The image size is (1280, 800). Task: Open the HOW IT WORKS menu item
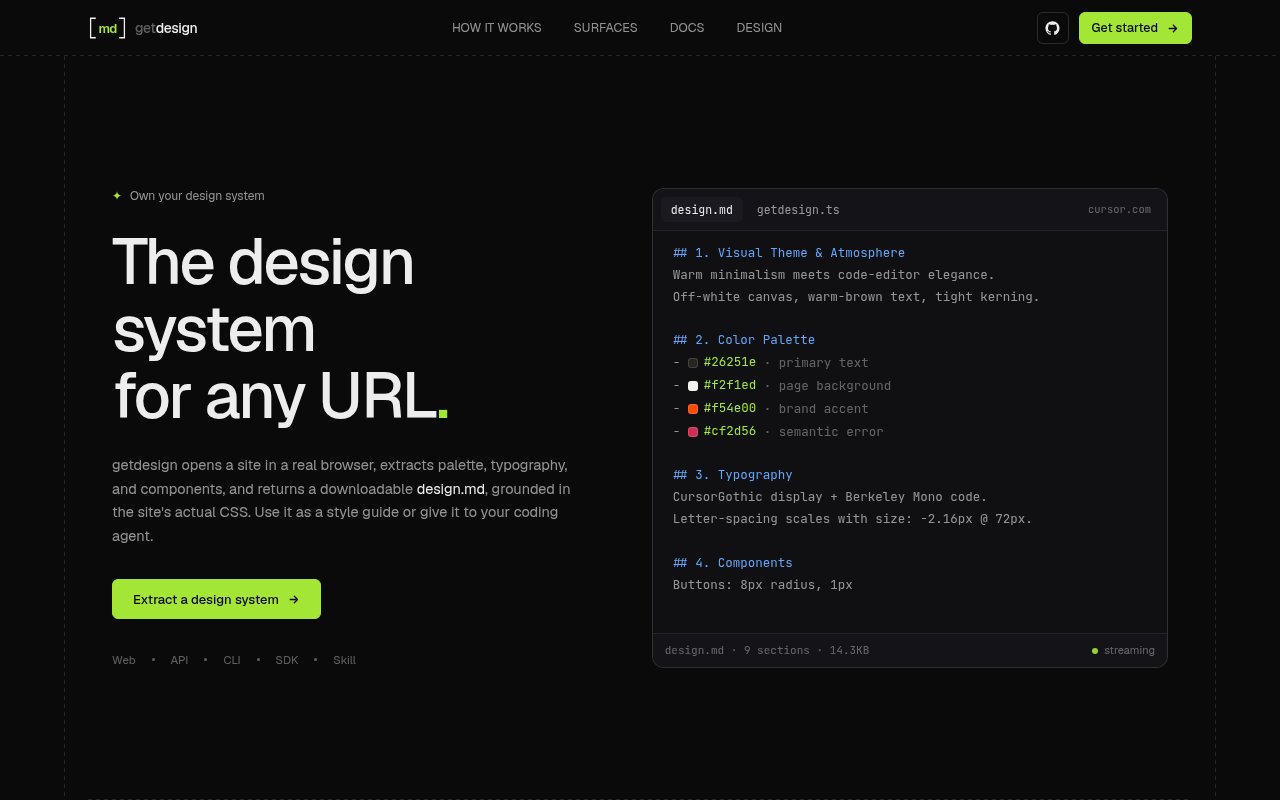point(497,28)
